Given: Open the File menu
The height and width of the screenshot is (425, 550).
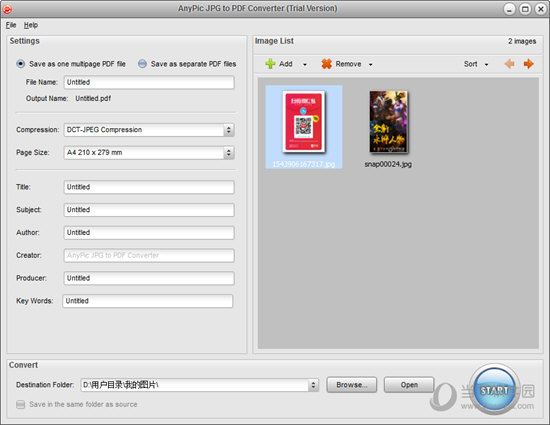Looking at the screenshot, I should point(11,25).
